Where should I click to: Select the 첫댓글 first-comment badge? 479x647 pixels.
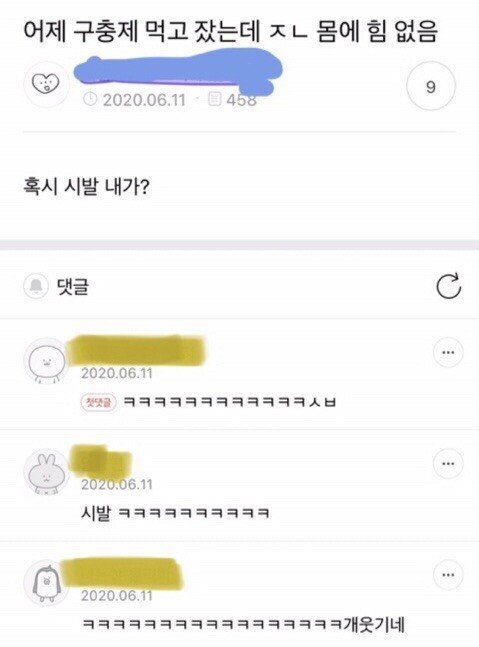[x=98, y=402]
